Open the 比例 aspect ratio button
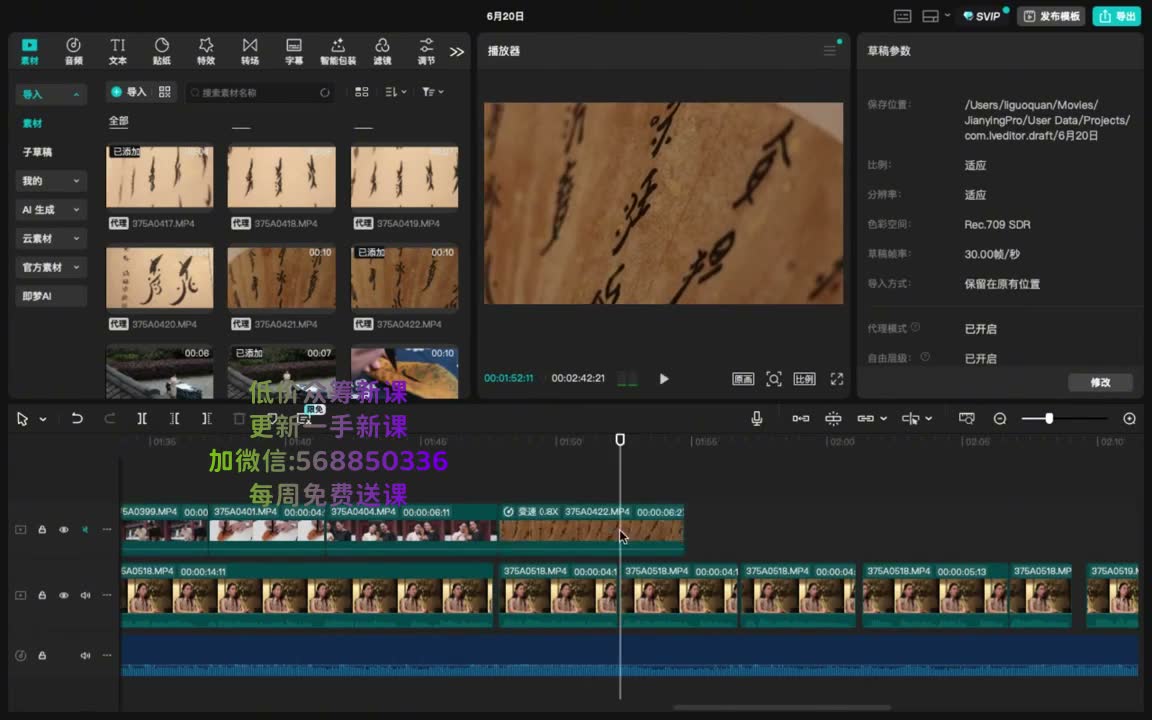This screenshot has height=720, width=1152. tap(804, 379)
